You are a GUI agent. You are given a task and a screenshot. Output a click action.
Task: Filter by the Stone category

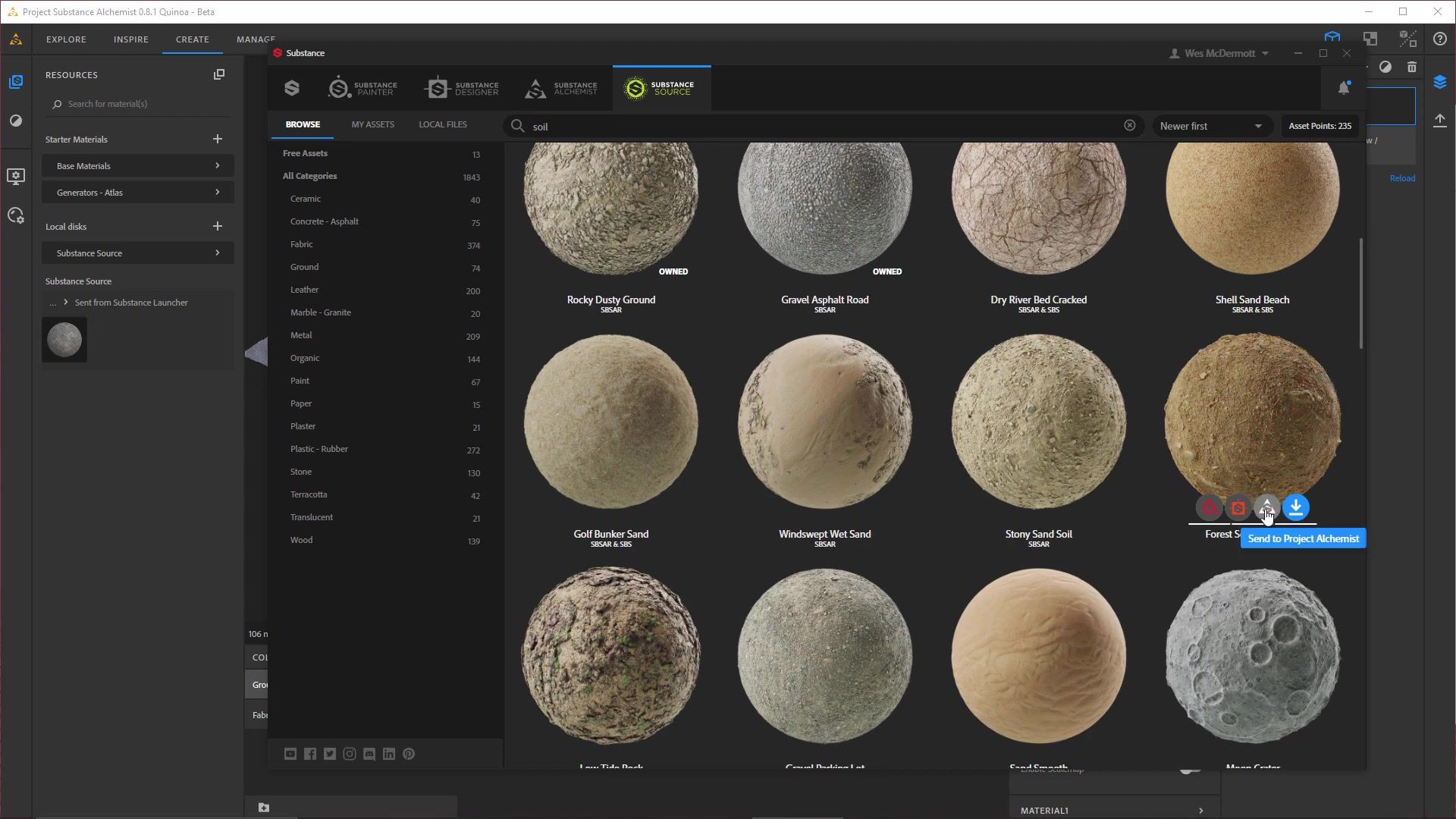point(301,472)
